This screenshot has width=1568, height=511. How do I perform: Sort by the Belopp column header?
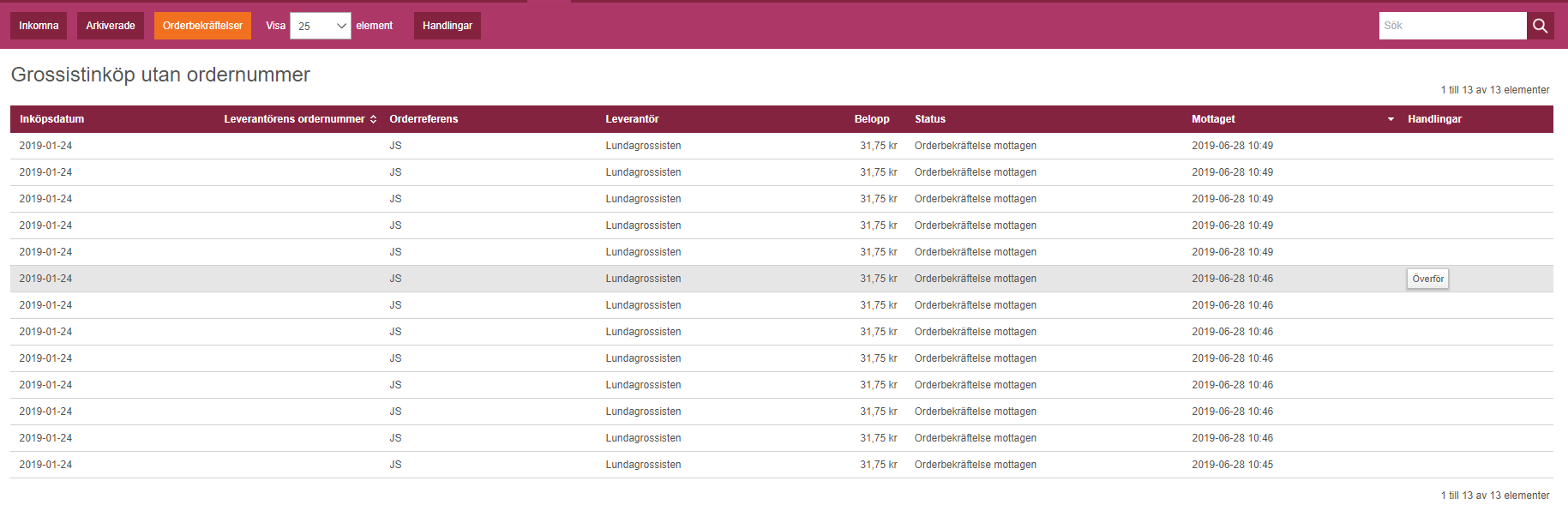tap(872, 119)
